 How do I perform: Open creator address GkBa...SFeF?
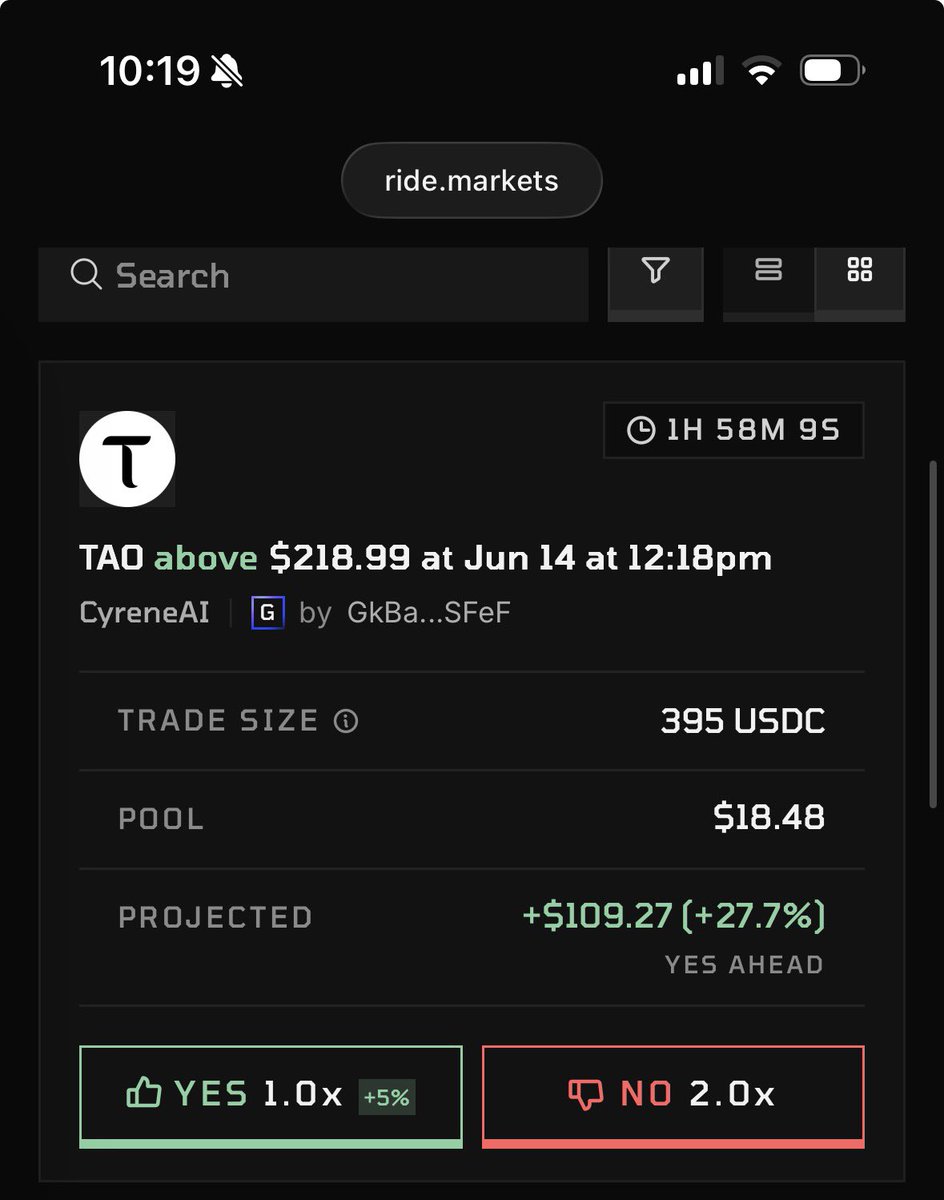429,612
